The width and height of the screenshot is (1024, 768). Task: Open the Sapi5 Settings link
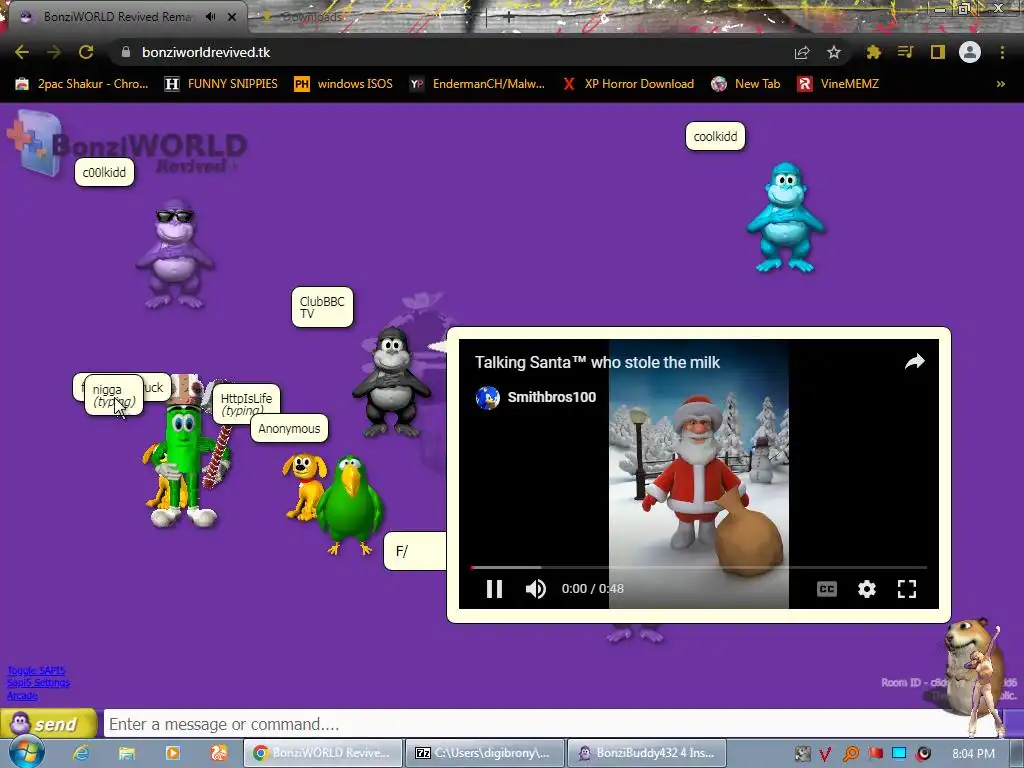(38, 683)
